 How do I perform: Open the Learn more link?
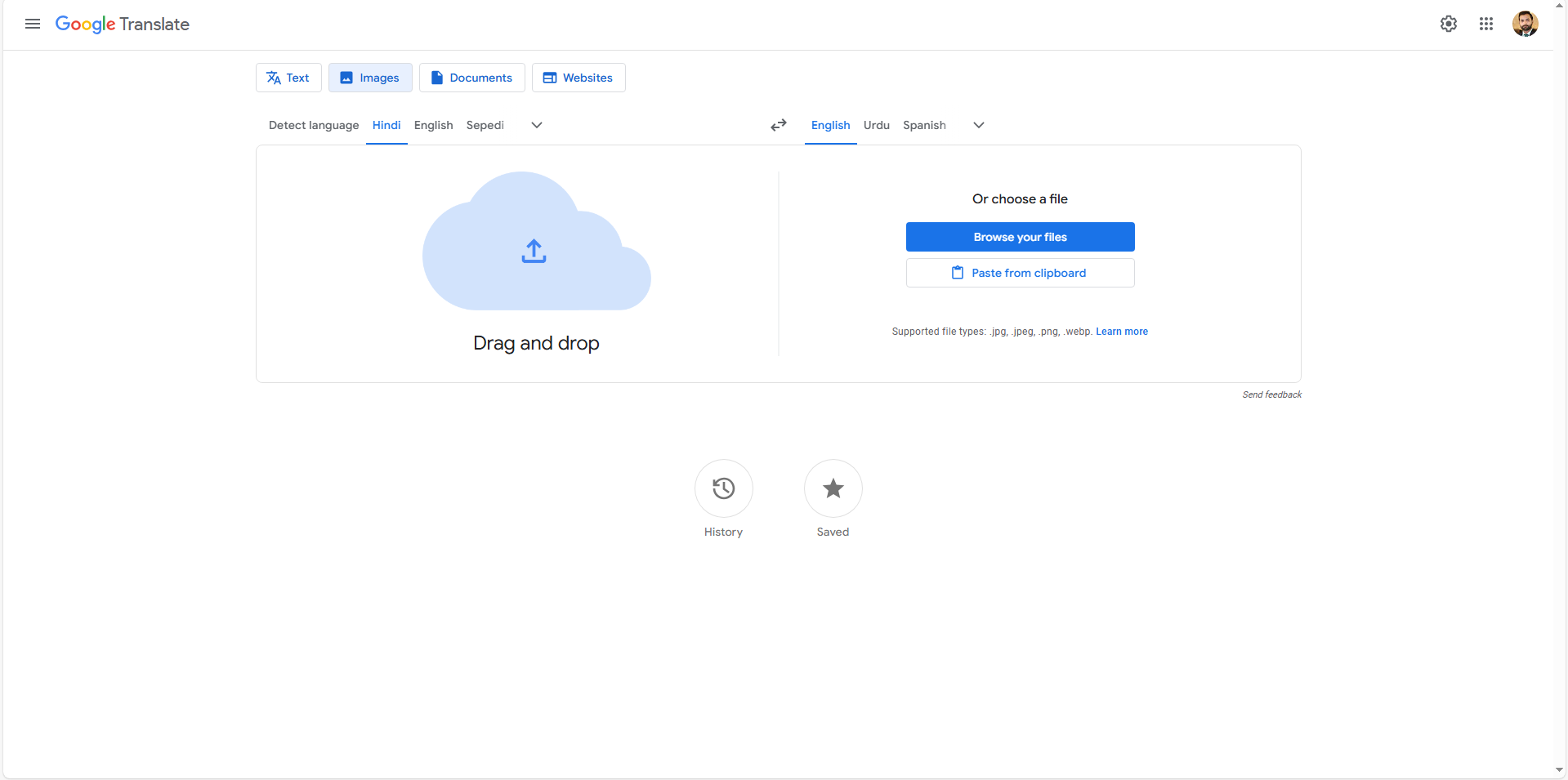click(x=1122, y=332)
